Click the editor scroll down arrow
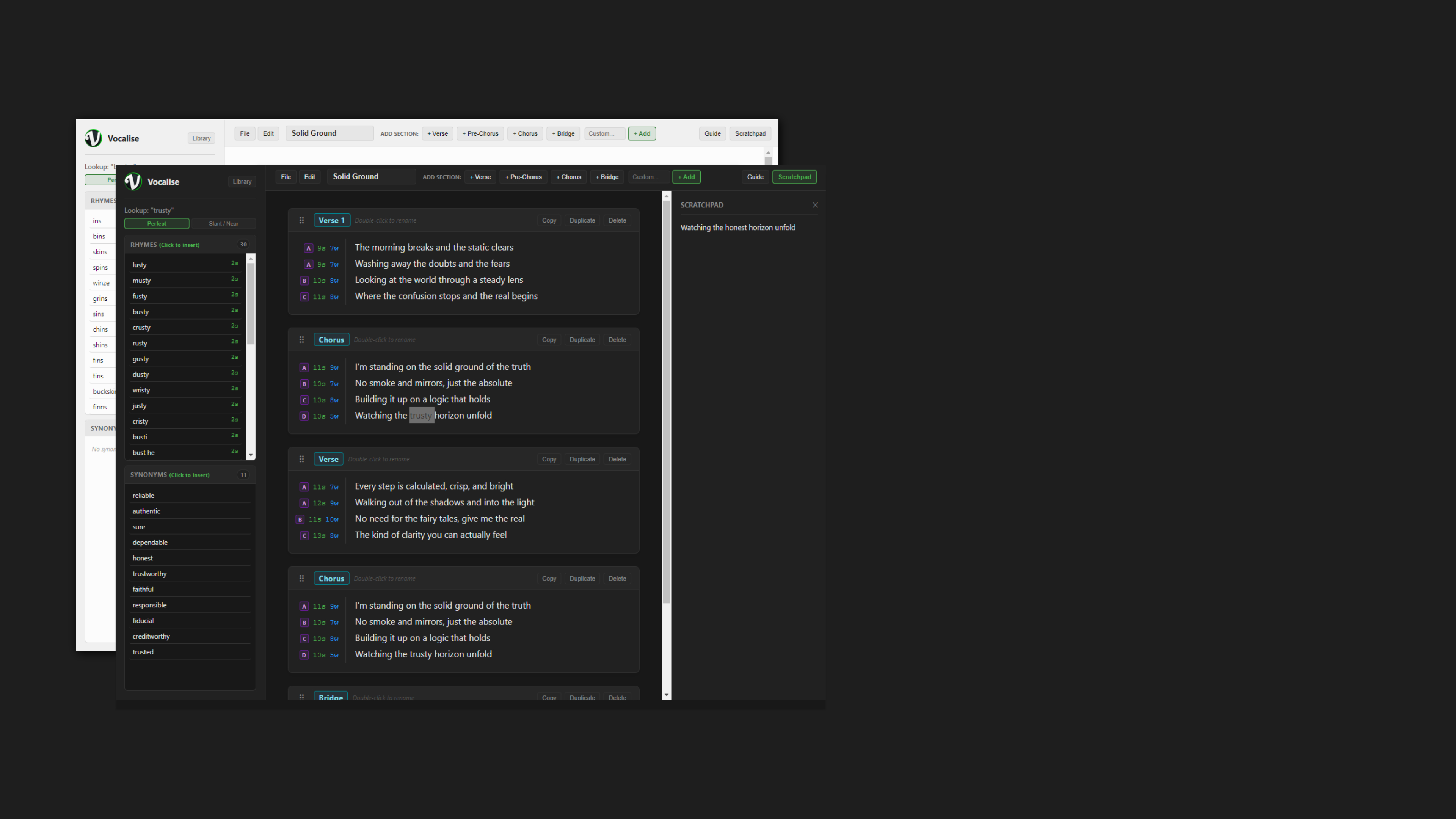The height and width of the screenshot is (819, 1456). tap(667, 695)
